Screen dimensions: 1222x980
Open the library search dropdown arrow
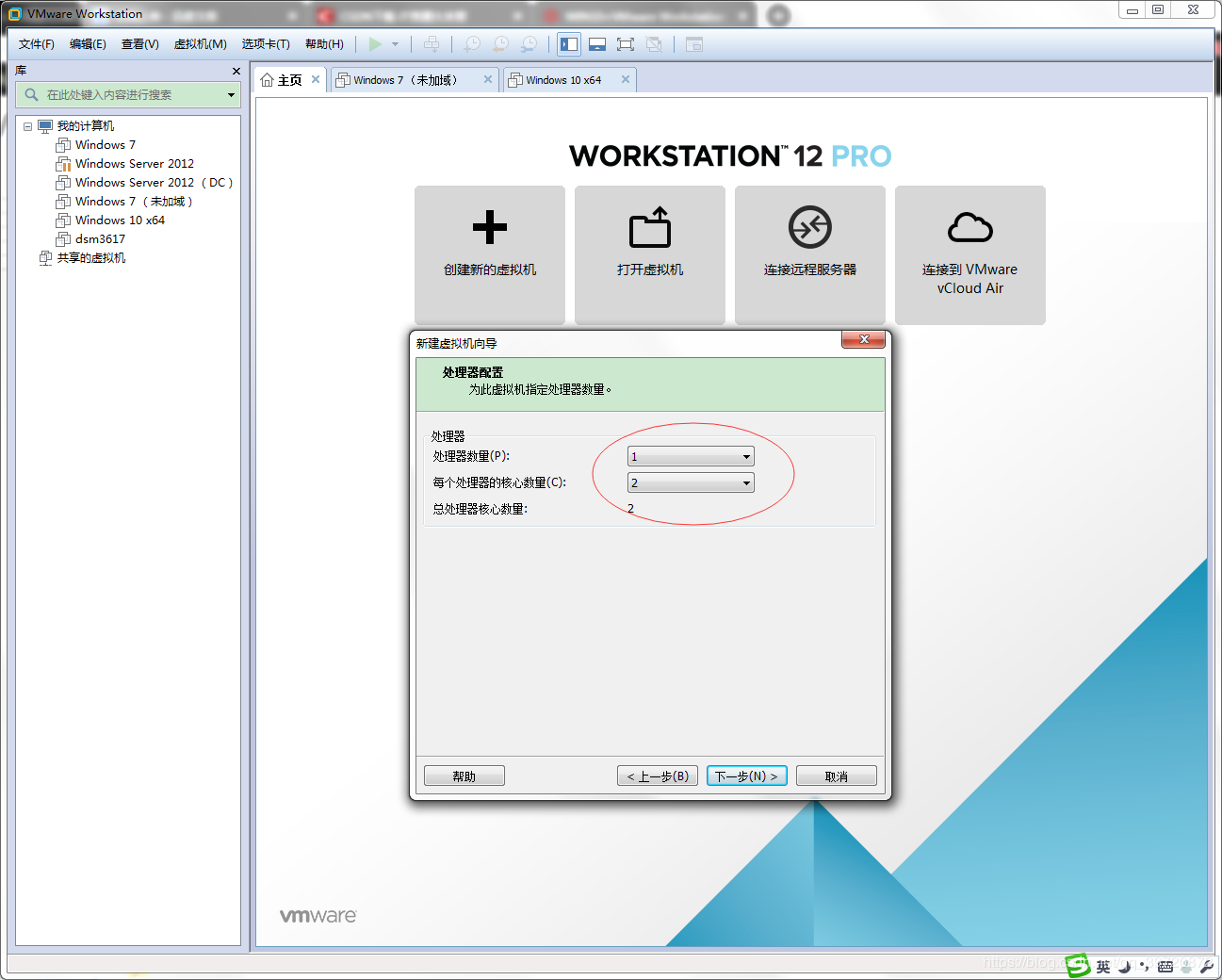(x=231, y=95)
